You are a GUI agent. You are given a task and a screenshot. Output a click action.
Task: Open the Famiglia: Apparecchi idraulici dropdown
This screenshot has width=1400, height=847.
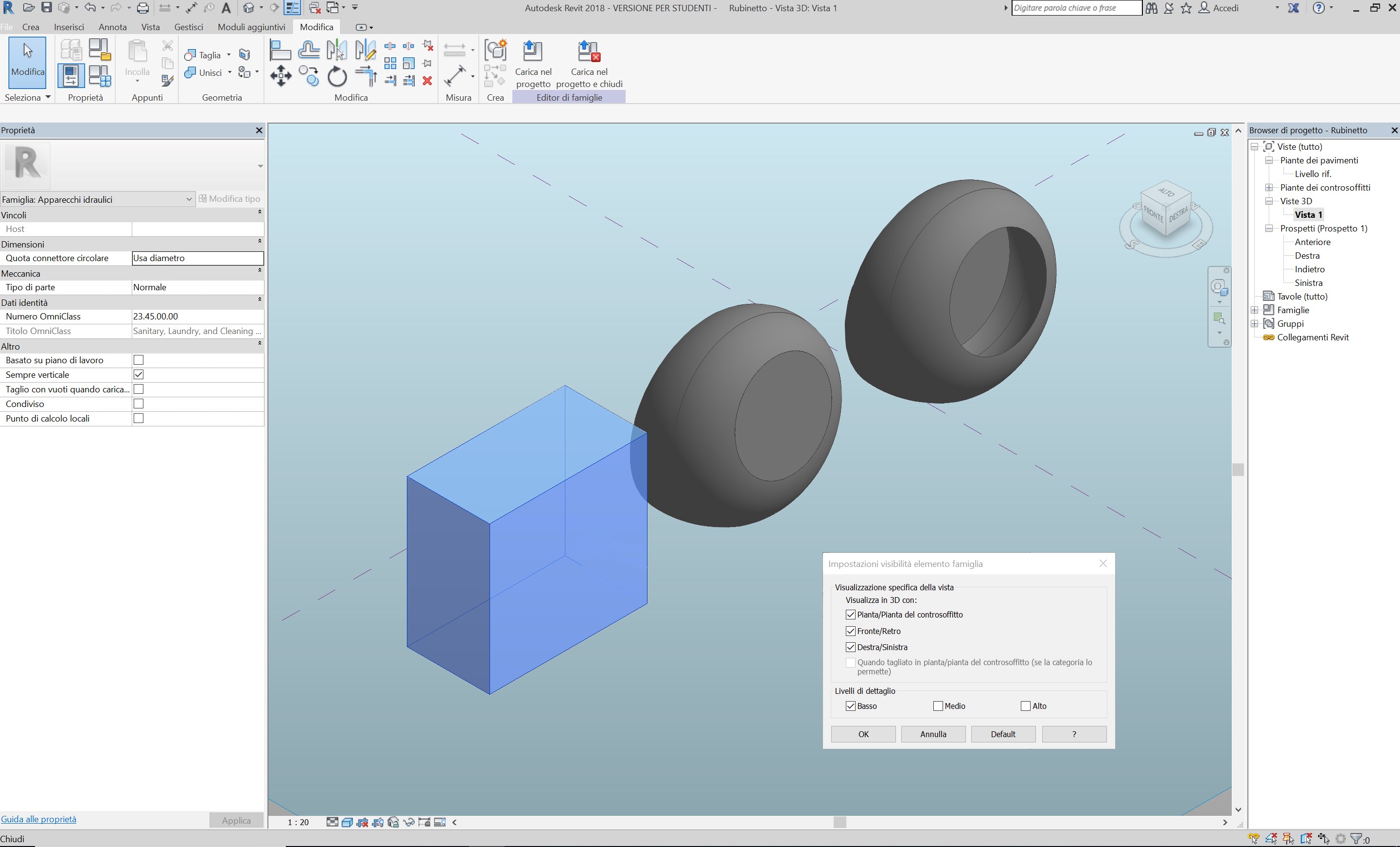189,199
